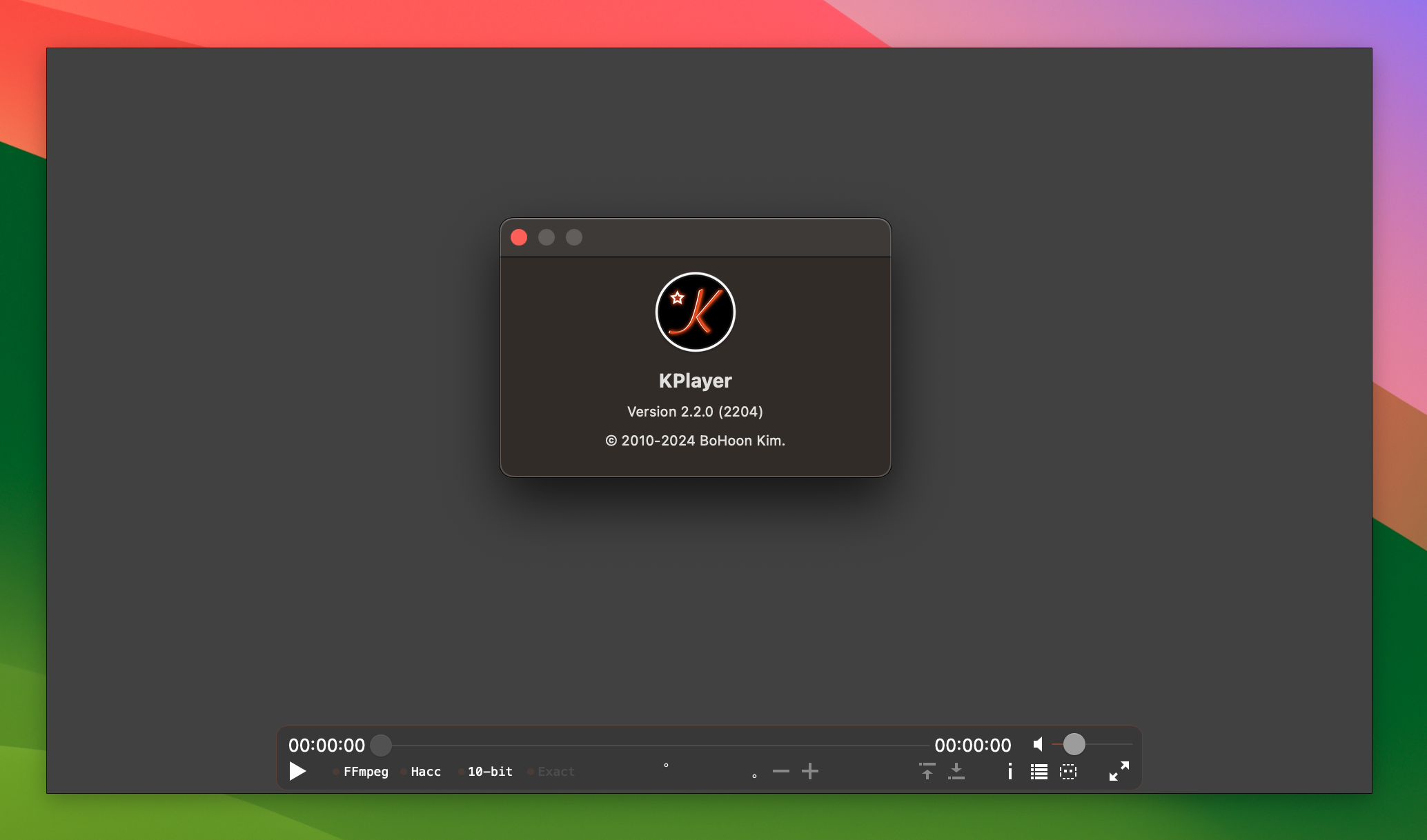This screenshot has height=840, width=1427.
Task: Click the info (i) icon
Action: [x=1009, y=770]
